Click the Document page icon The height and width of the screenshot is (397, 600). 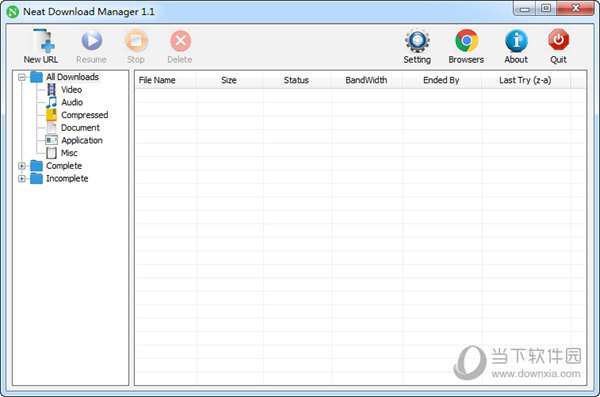[x=51, y=127]
